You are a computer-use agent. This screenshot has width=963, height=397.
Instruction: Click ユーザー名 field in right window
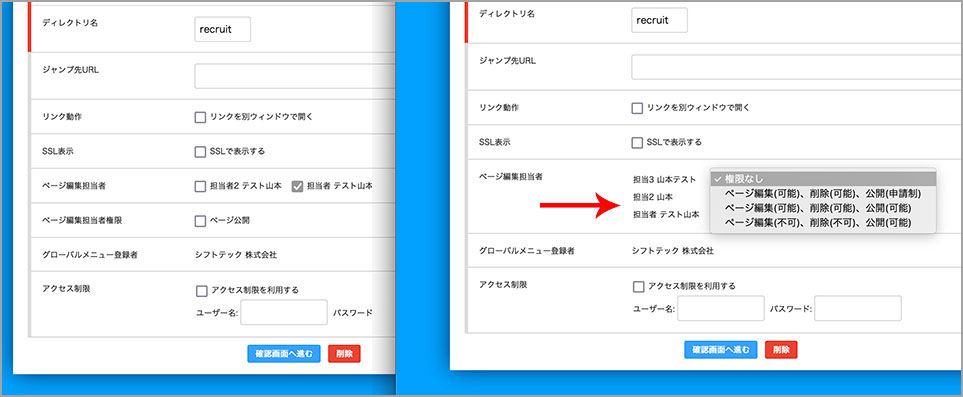[721, 309]
